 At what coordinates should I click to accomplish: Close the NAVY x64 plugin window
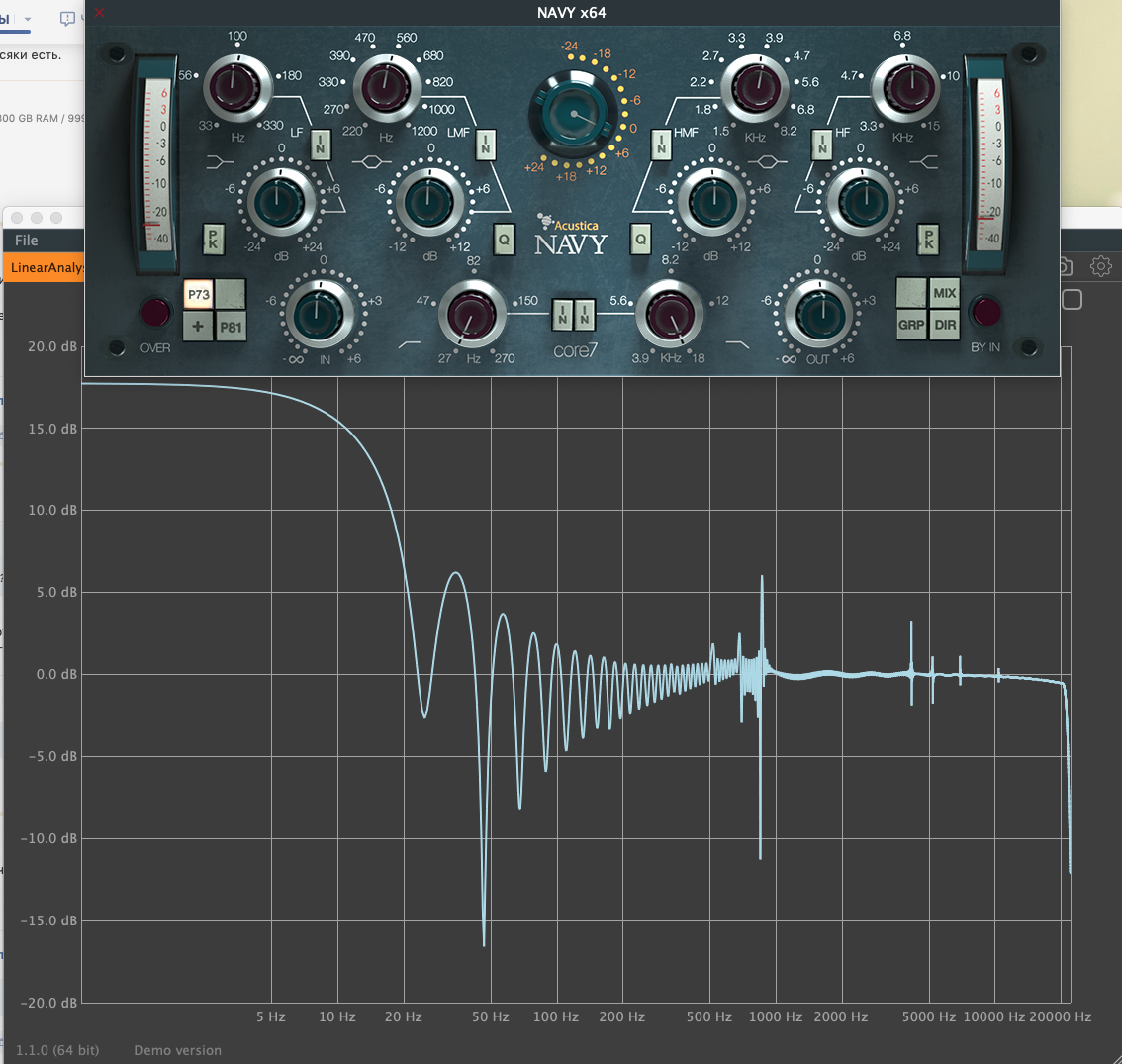[x=100, y=12]
